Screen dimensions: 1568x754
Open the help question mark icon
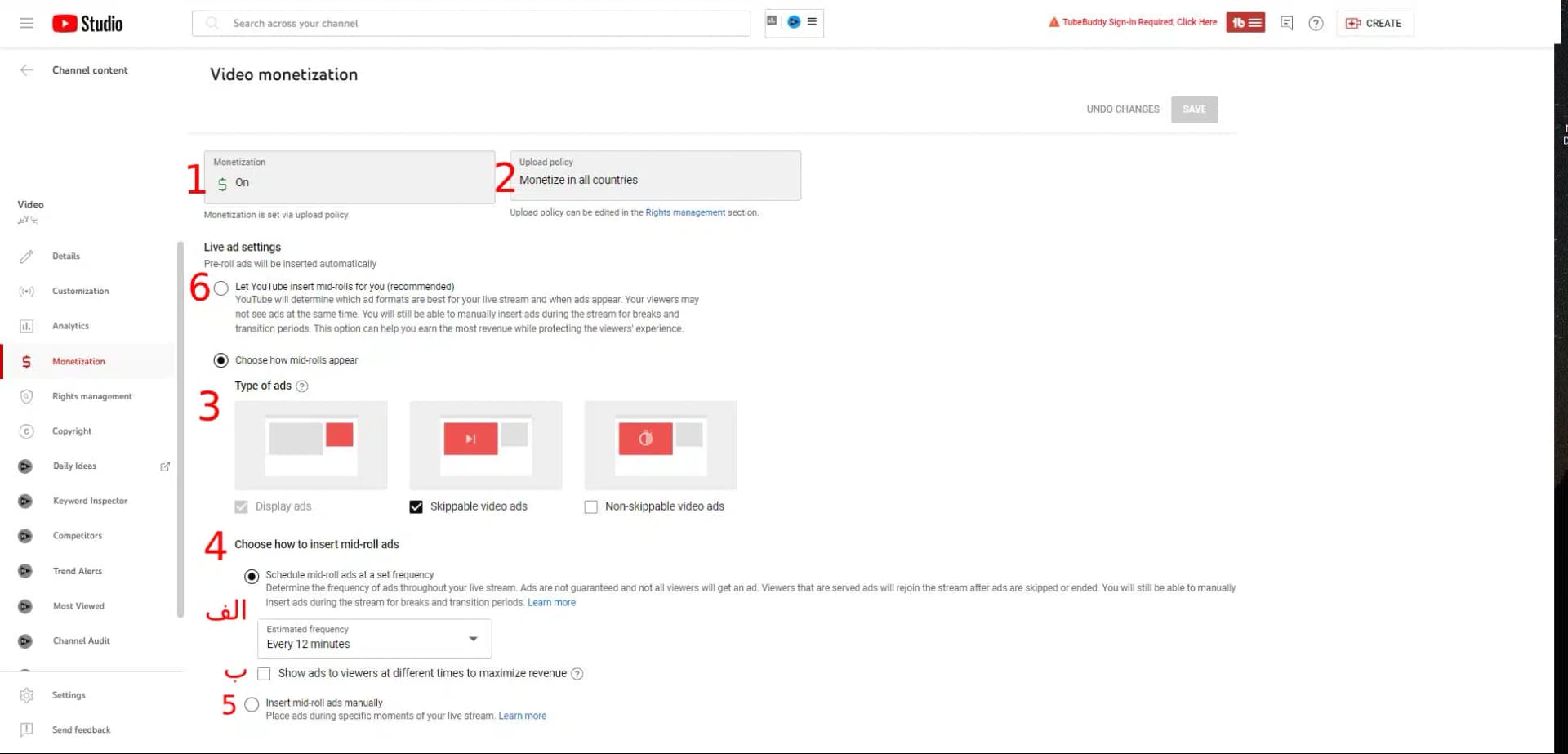point(1316,23)
